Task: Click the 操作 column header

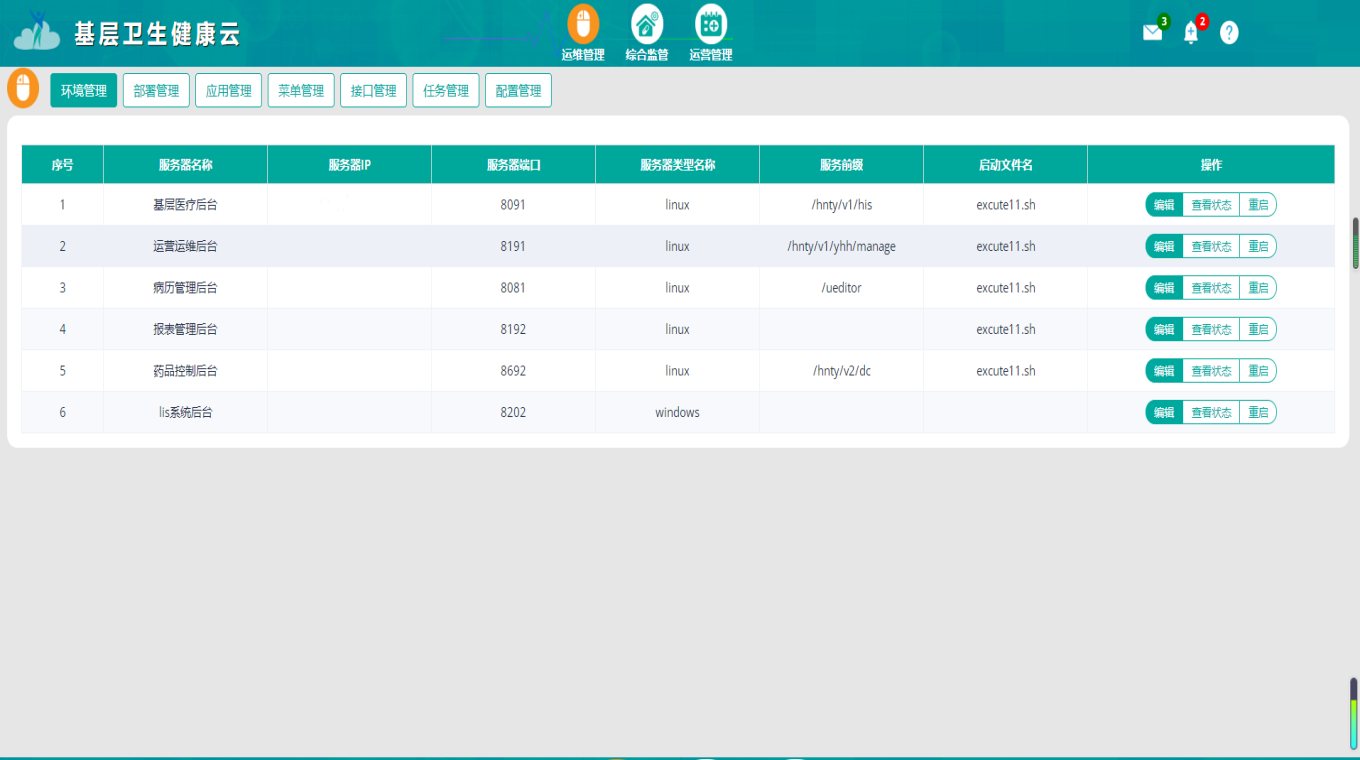Action: pos(1211,165)
